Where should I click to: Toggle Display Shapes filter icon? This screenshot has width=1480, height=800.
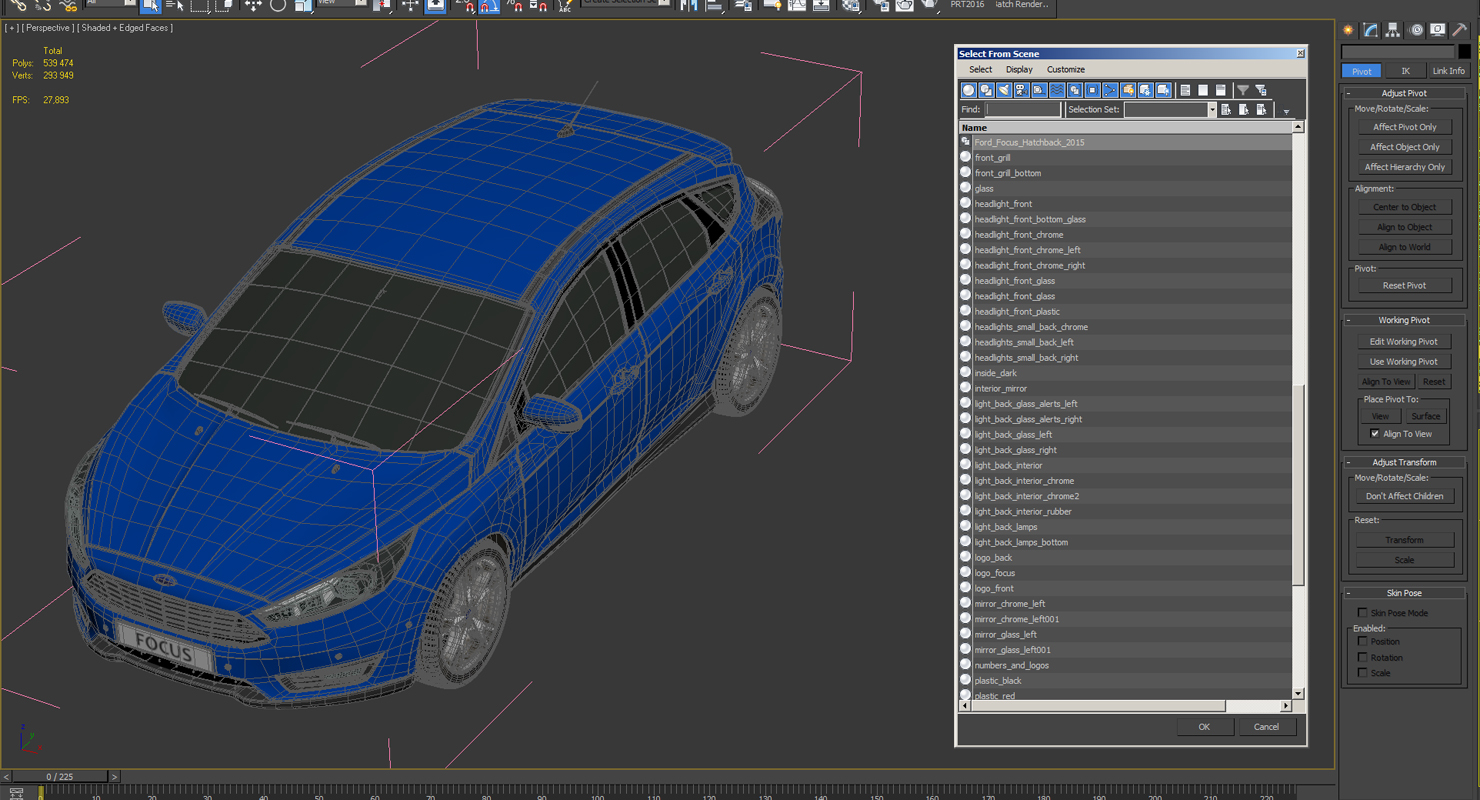click(x=986, y=90)
